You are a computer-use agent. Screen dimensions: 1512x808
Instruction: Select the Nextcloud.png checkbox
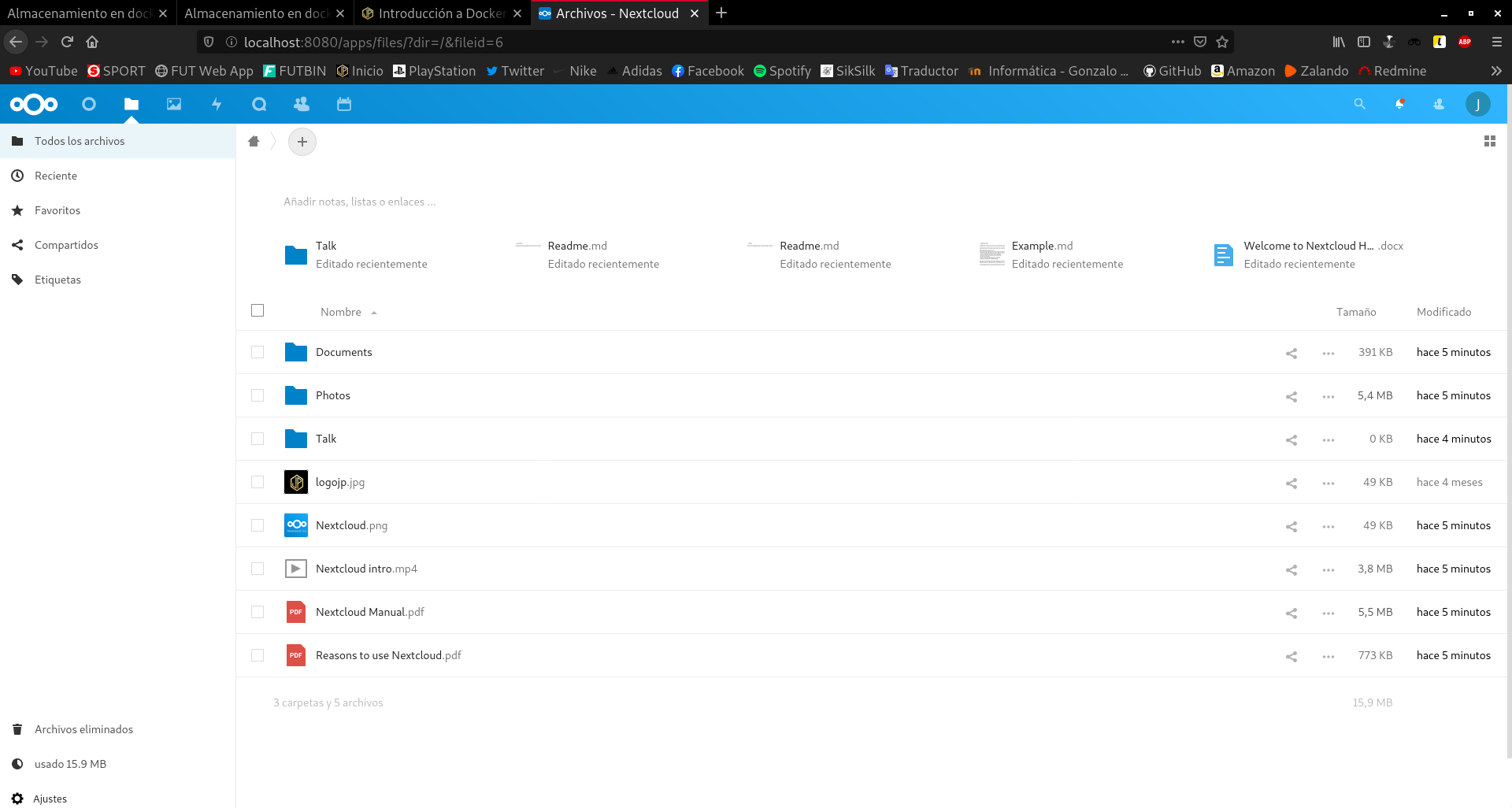(x=258, y=525)
